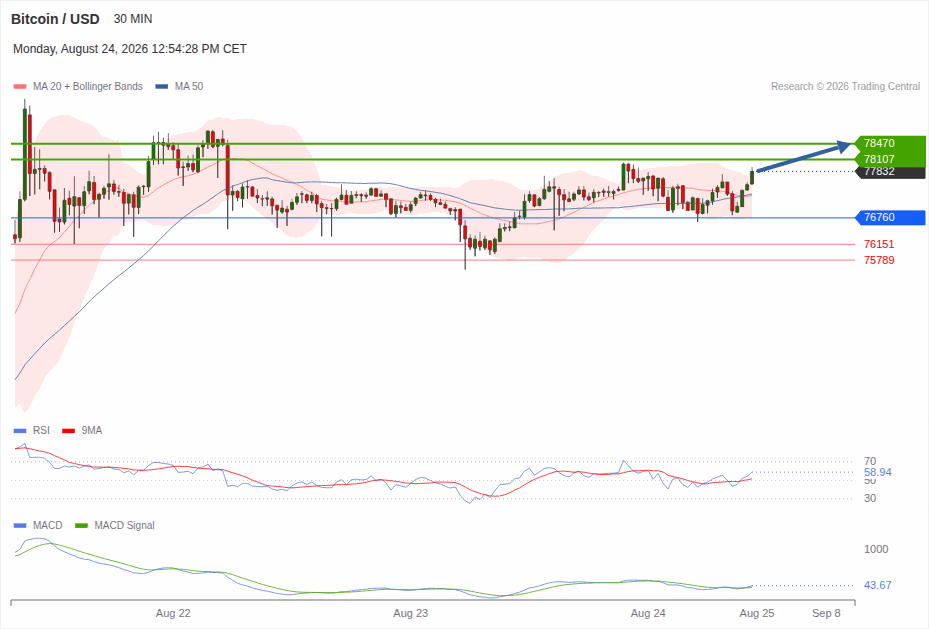Click the RSI 30 level label

870,498
